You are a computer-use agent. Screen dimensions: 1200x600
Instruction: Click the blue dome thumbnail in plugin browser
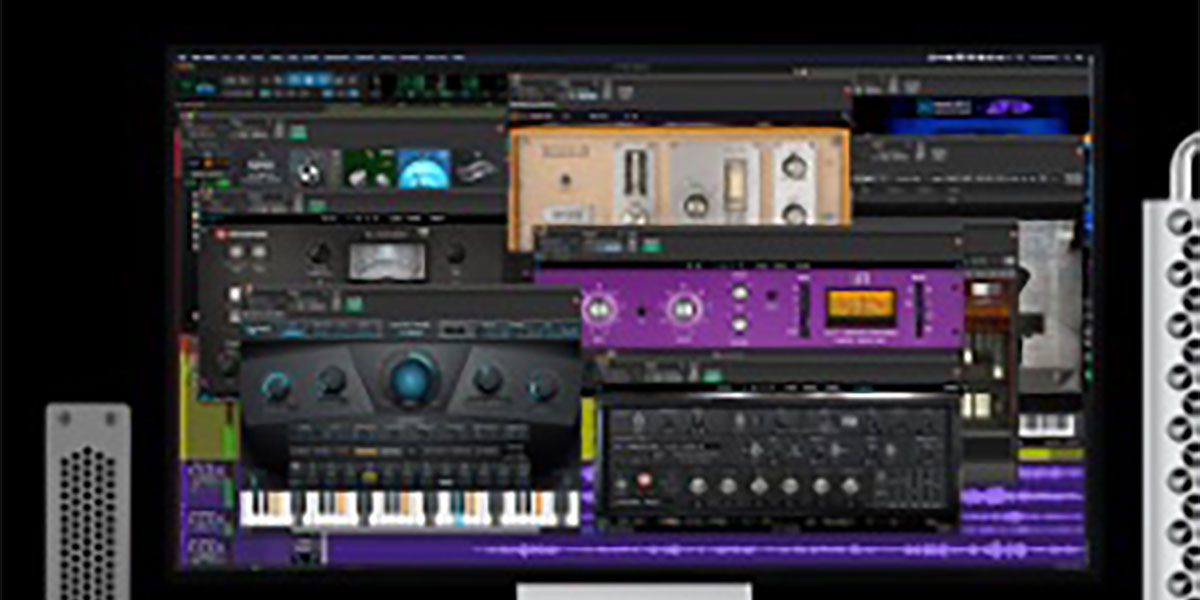[424, 168]
